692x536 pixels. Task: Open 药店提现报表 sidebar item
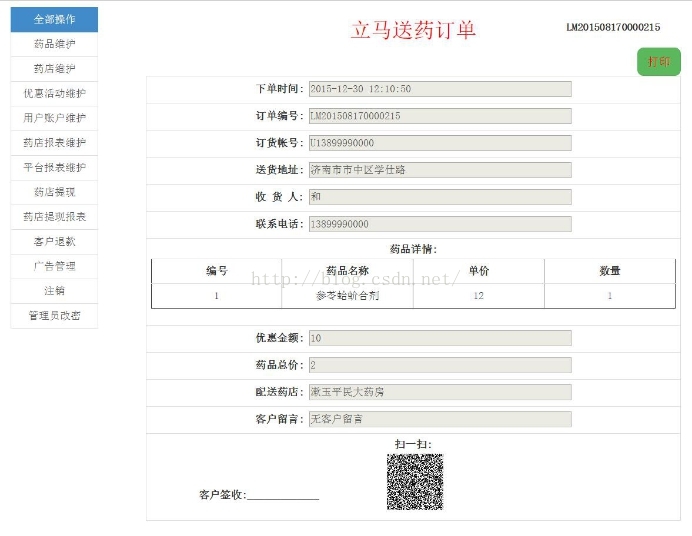click(54, 217)
